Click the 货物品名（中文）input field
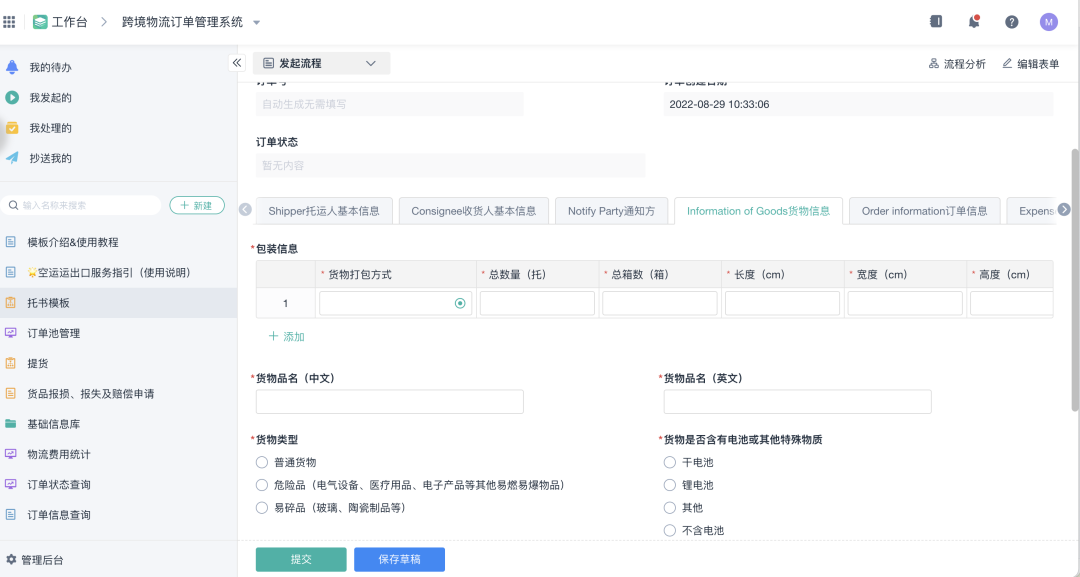This screenshot has width=1080, height=577. [x=390, y=402]
